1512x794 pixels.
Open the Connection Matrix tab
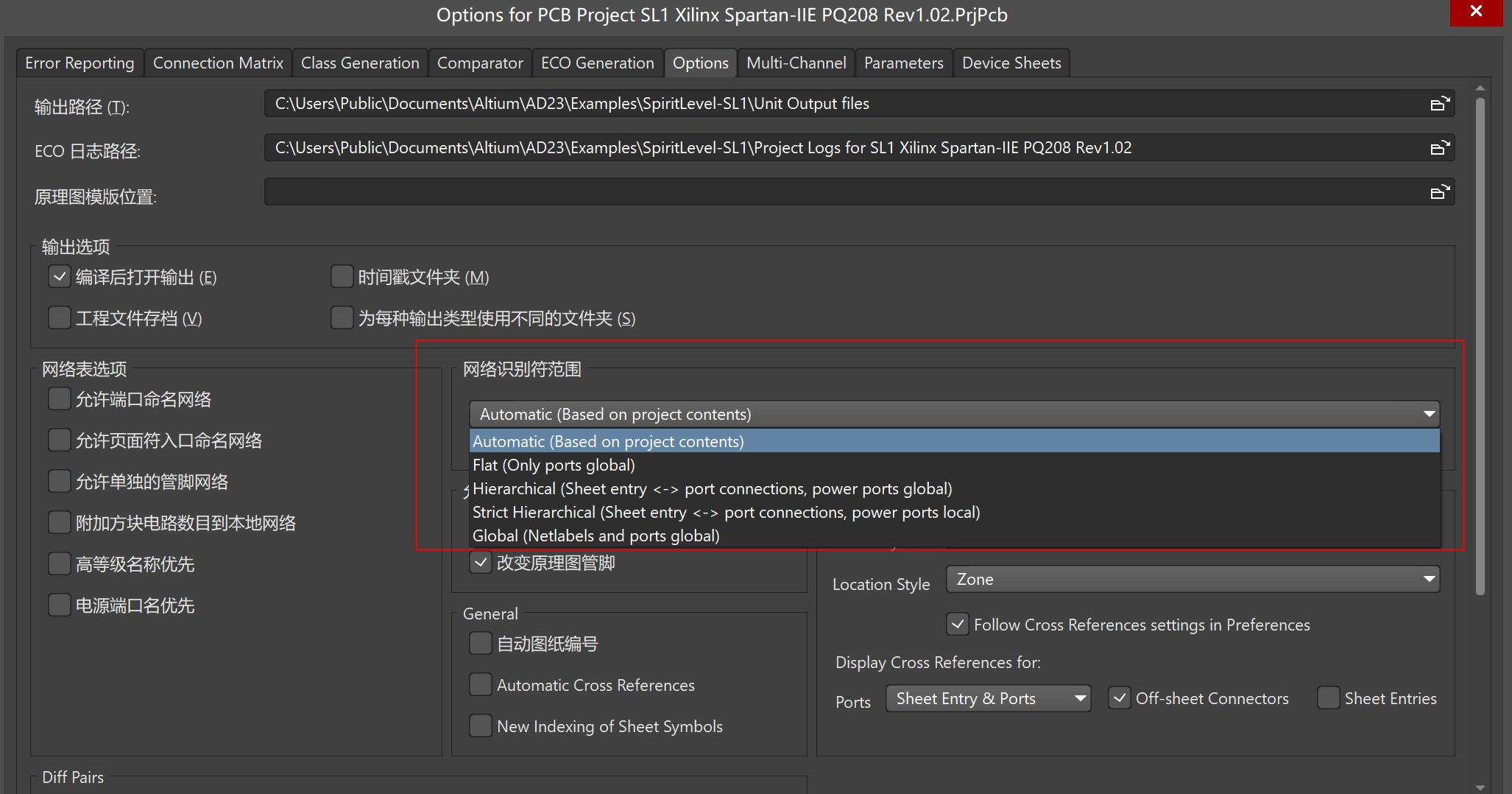click(218, 63)
